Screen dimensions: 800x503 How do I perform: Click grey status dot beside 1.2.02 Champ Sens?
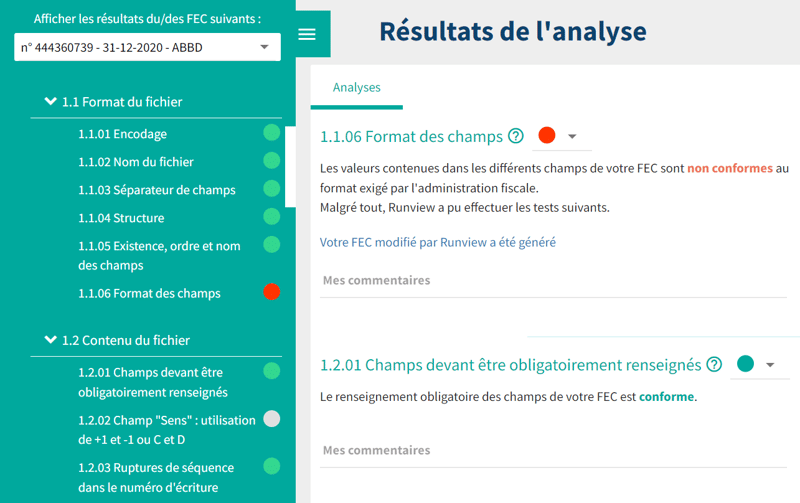click(x=271, y=419)
